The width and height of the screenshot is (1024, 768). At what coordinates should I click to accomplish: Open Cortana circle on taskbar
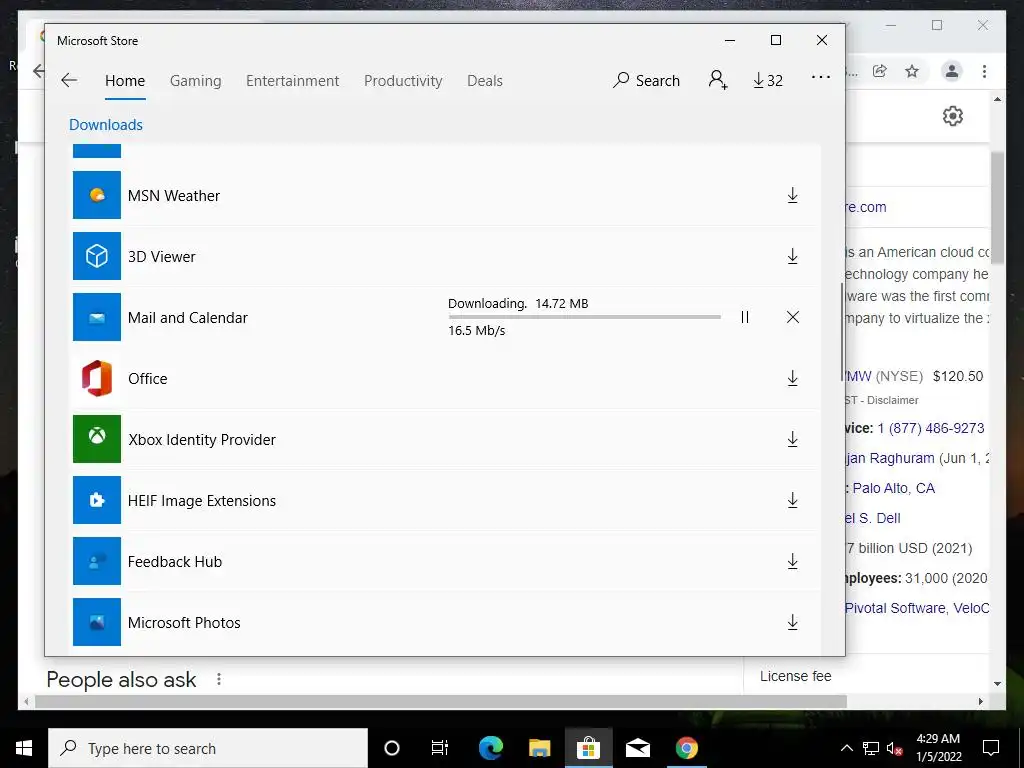pos(392,748)
